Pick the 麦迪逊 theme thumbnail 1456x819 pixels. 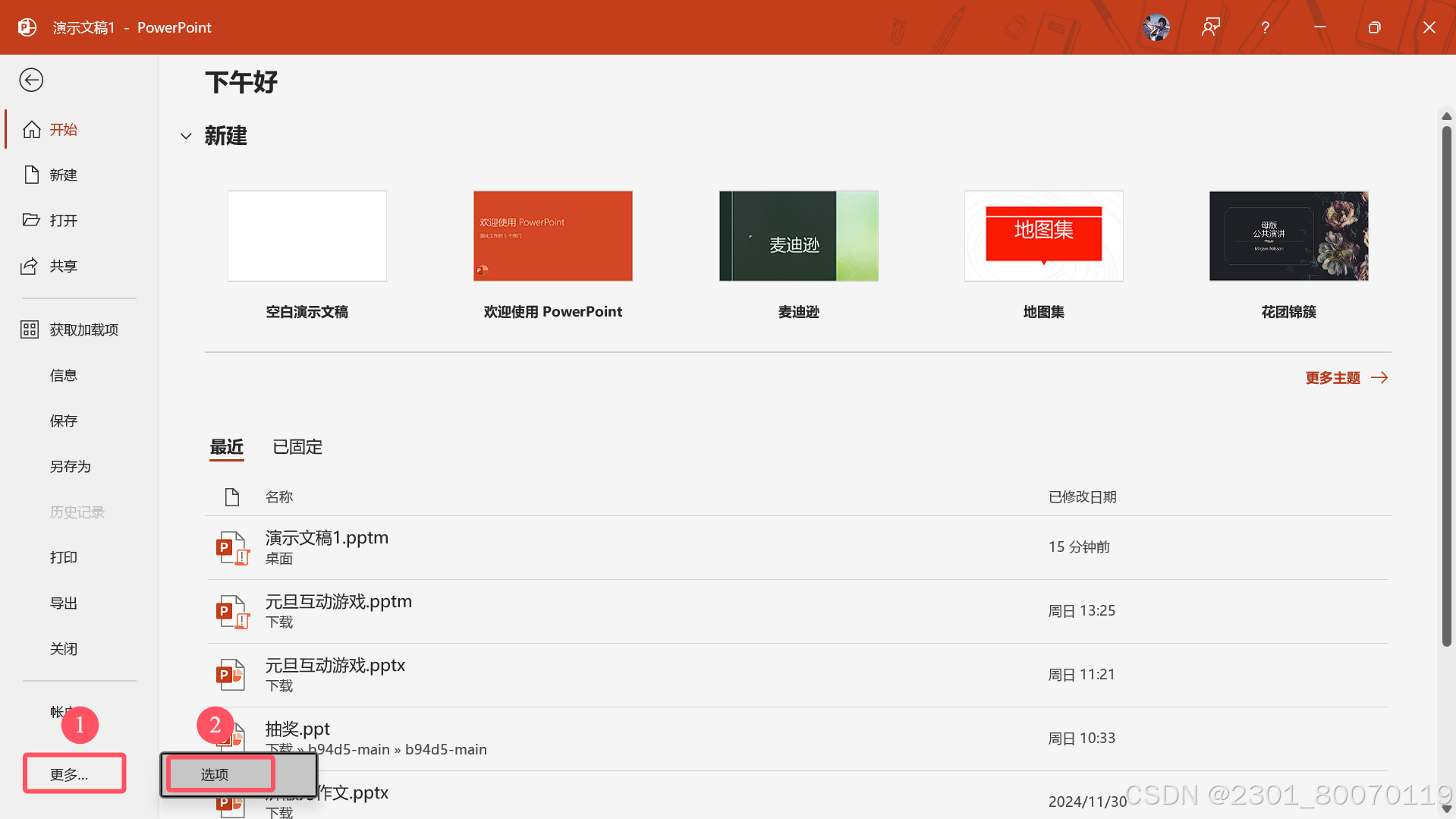tap(799, 236)
